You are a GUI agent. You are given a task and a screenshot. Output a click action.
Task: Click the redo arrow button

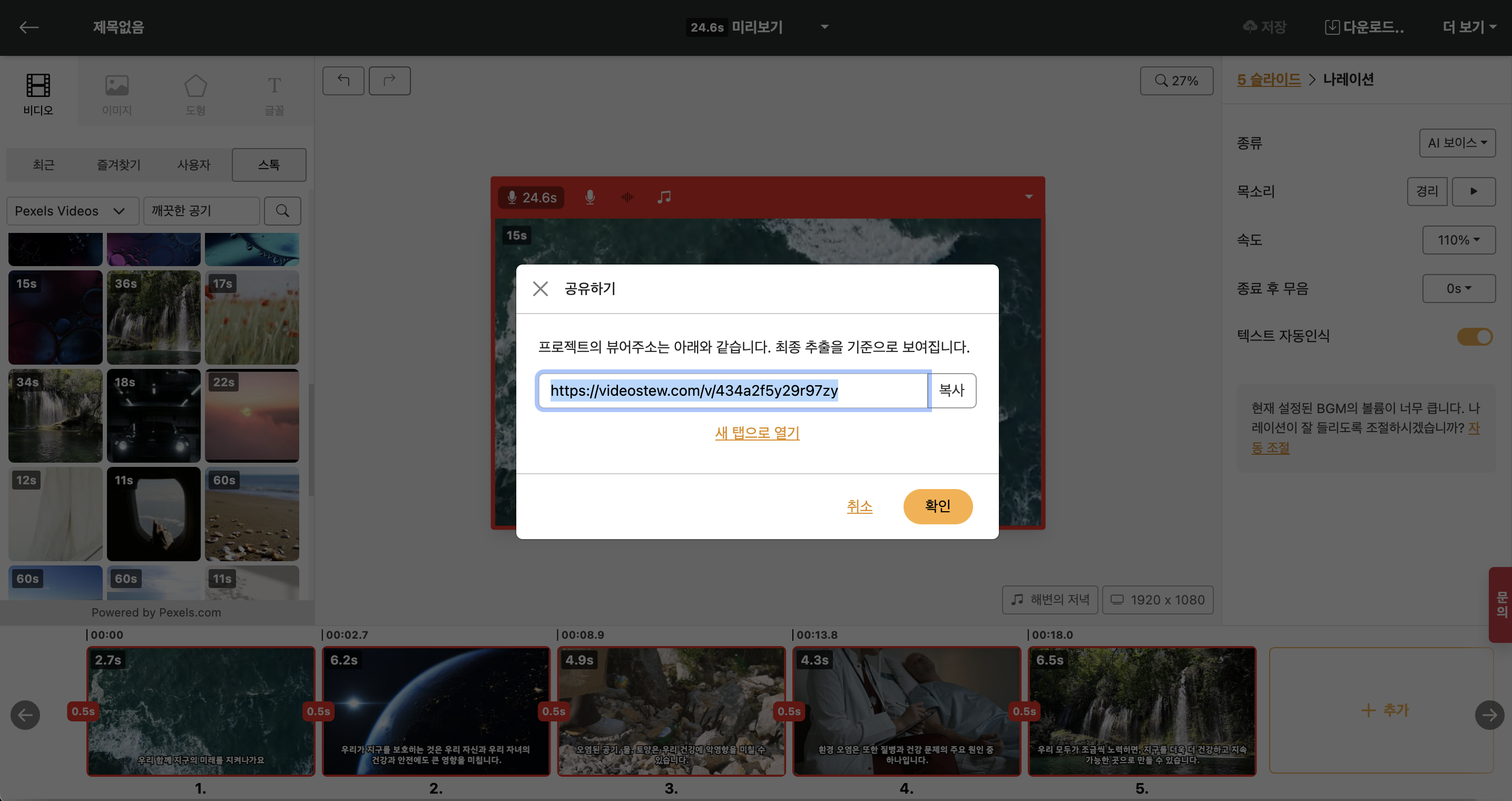coord(389,81)
